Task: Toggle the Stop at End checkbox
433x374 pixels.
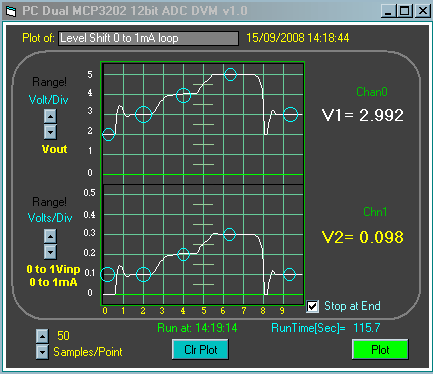Action: click(x=313, y=306)
